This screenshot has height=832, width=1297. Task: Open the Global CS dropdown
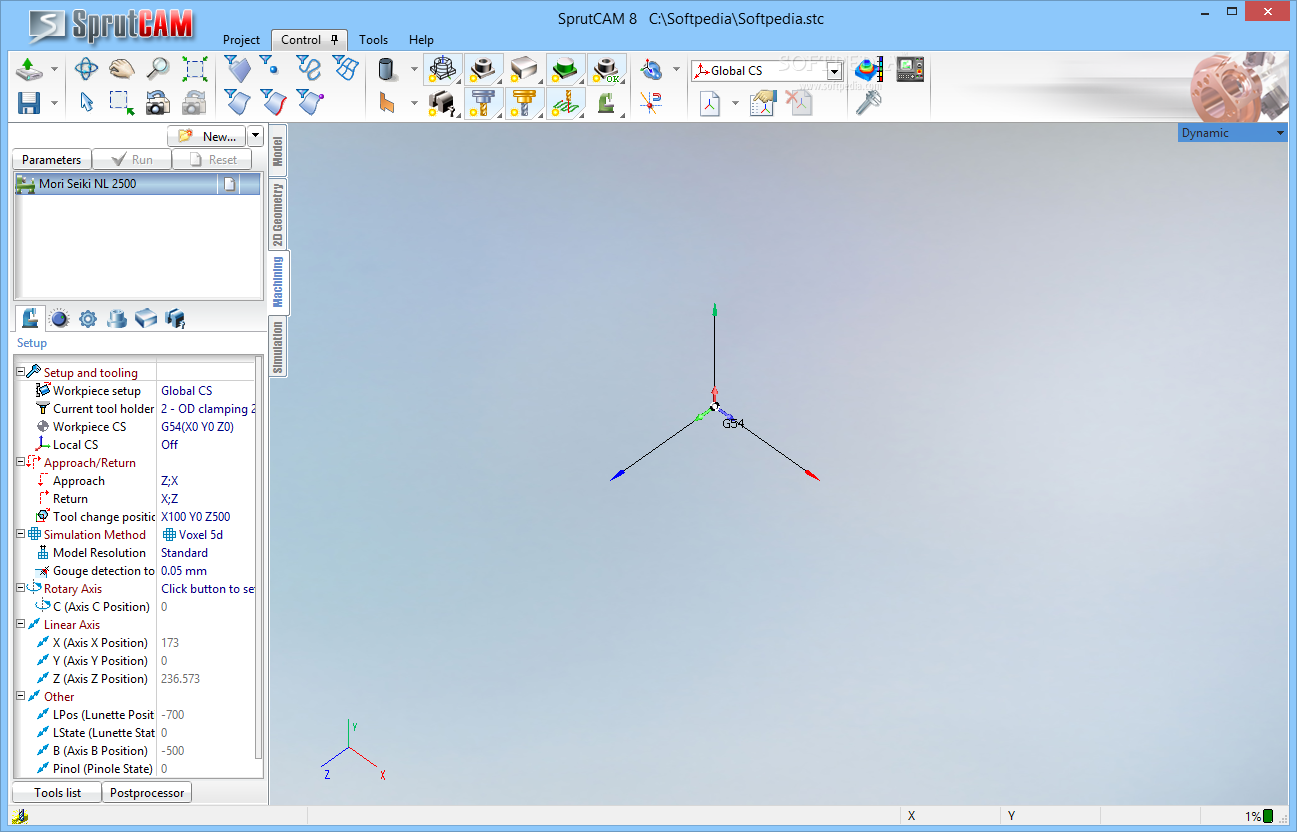tap(834, 71)
